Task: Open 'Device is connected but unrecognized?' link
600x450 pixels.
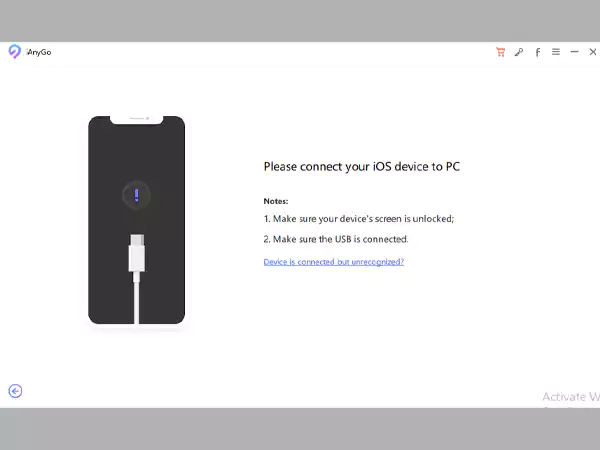Action: pos(334,262)
